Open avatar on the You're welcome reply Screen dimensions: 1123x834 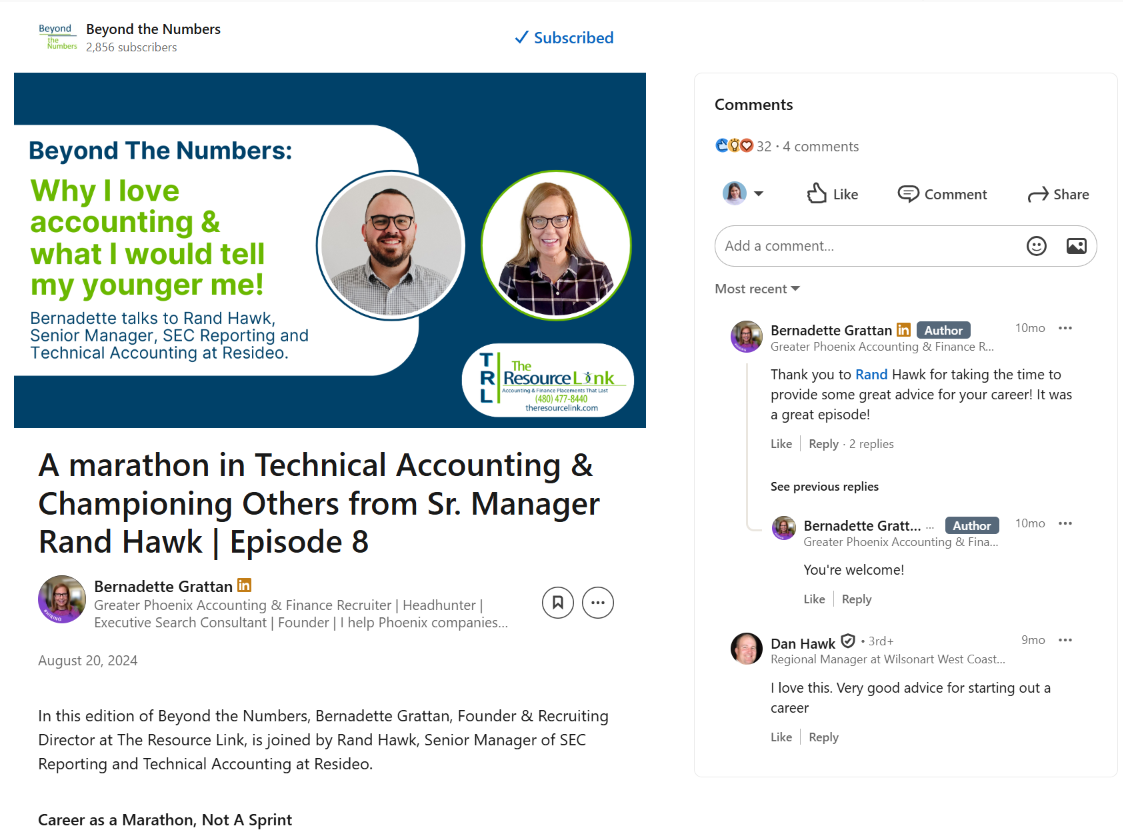(x=784, y=528)
